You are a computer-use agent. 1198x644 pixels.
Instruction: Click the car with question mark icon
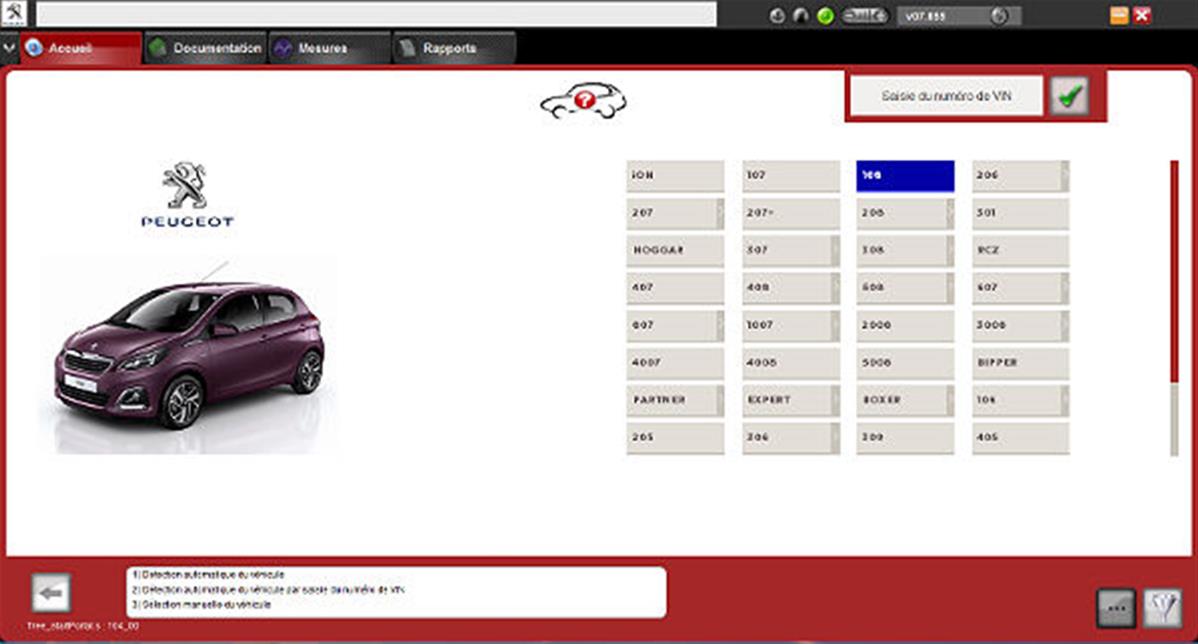coord(584,100)
